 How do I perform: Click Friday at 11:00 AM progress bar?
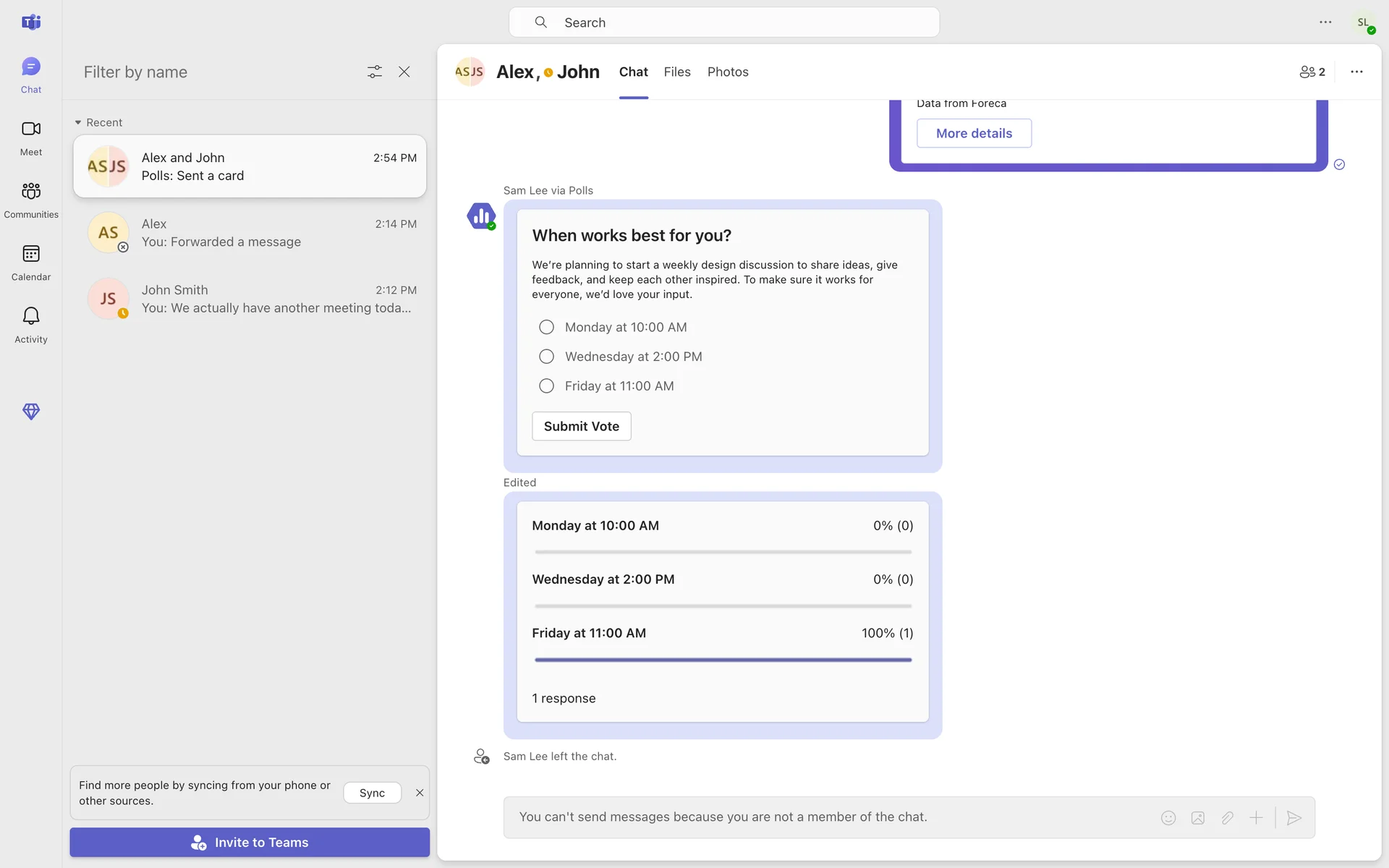722,660
